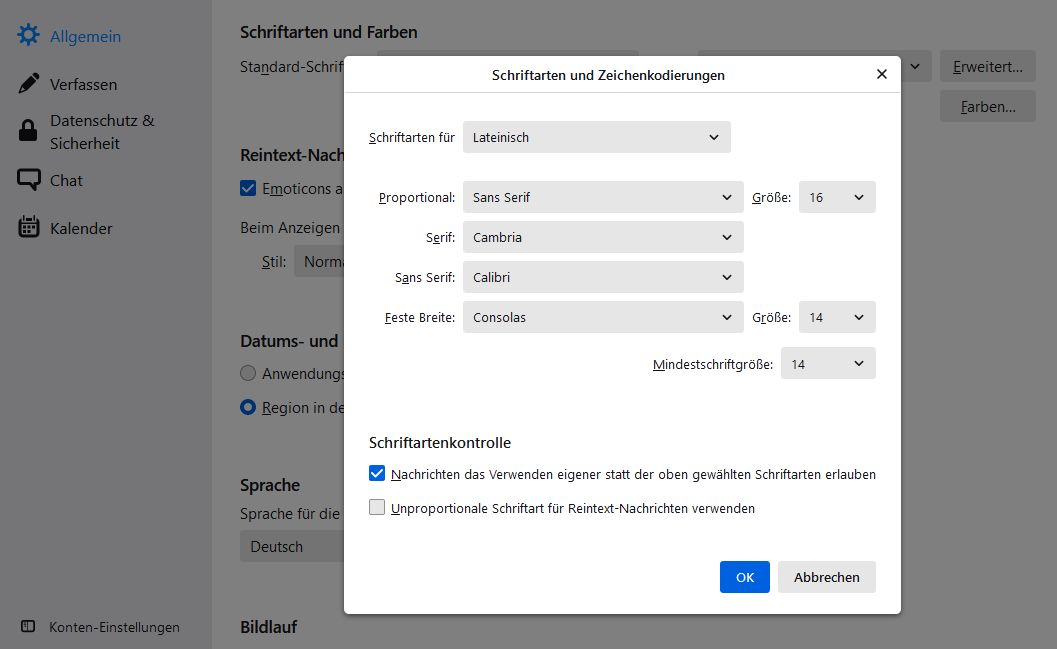
Task: Open the Proportional Größe 16 dropdown
Action: click(x=836, y=197)
